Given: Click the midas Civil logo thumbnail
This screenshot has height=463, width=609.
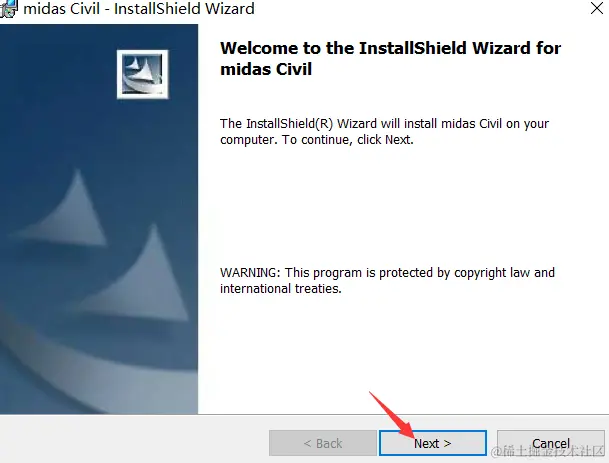Looking at the screenshot, I should [x=143, y=74].
